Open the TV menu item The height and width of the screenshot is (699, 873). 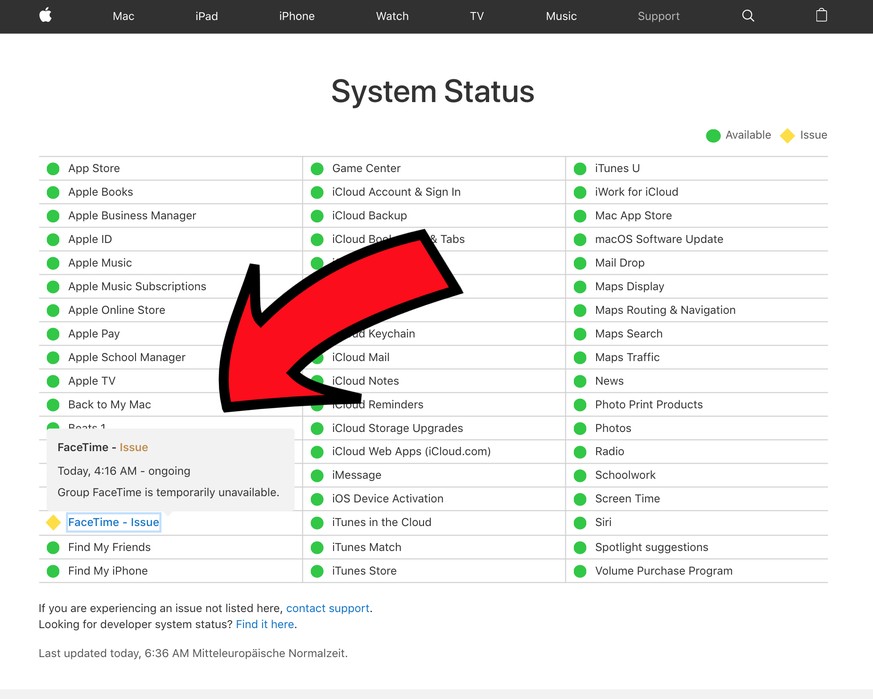click(477, 16)
